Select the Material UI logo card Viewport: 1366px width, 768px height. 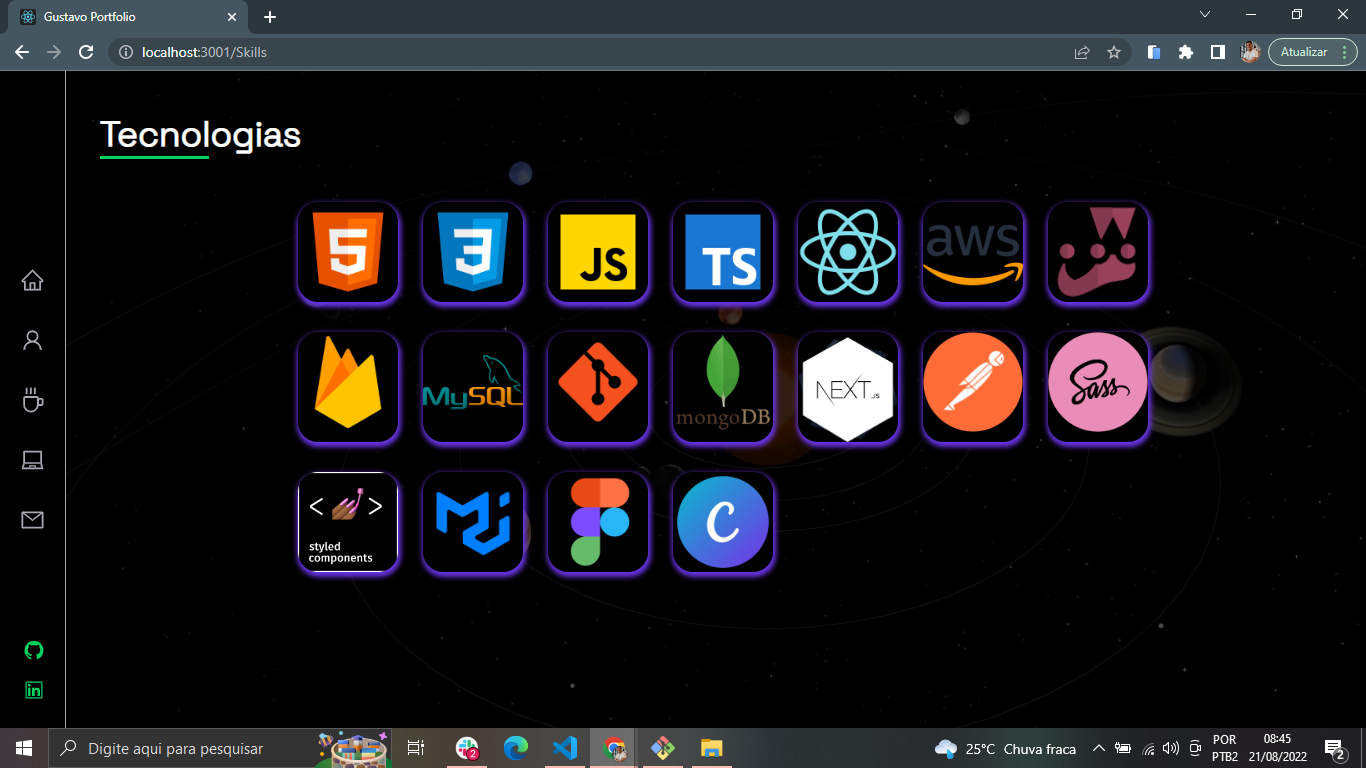click(x=473, y=522)
